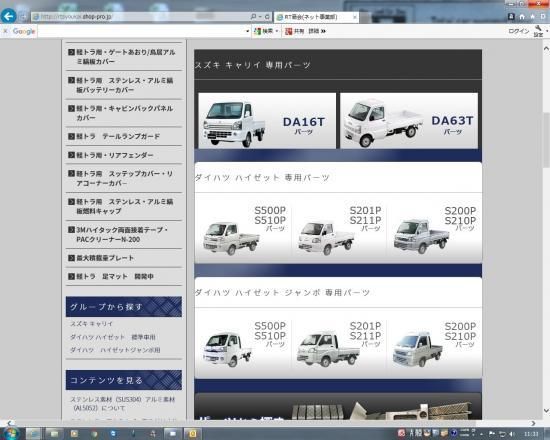
Task: Click the vertical scrollbar thumb
Action: 546,140
